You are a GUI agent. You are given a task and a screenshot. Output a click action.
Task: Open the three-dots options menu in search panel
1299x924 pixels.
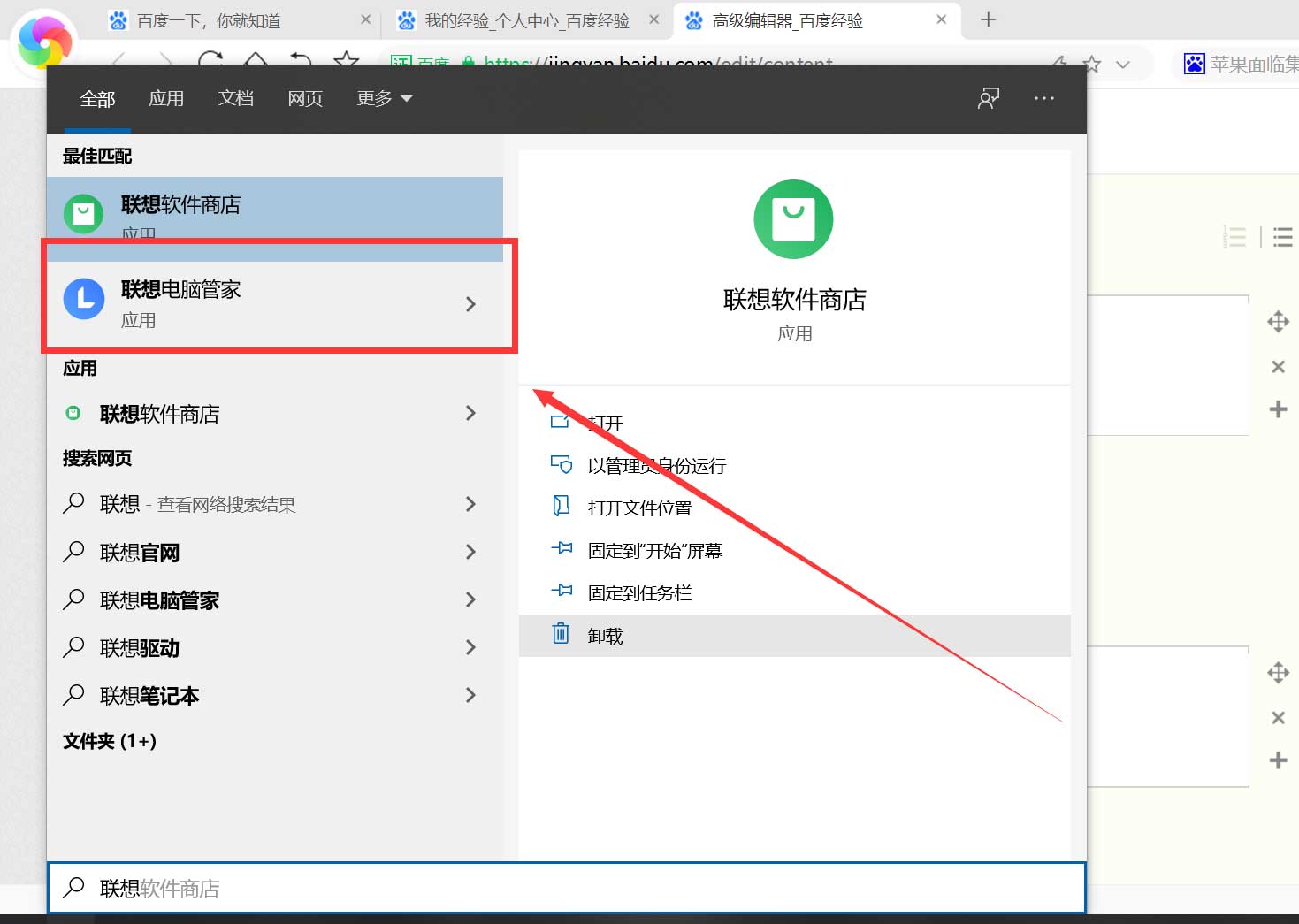click(x=1044, y=98)
